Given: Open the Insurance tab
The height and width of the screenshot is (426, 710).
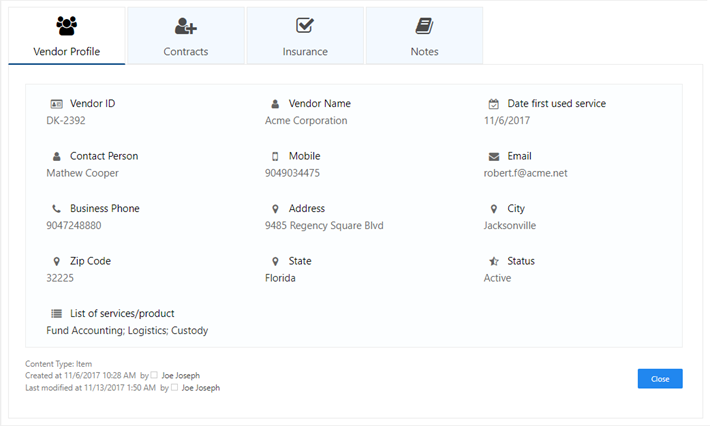Looking at the screenshot, I should click(305, 36).
